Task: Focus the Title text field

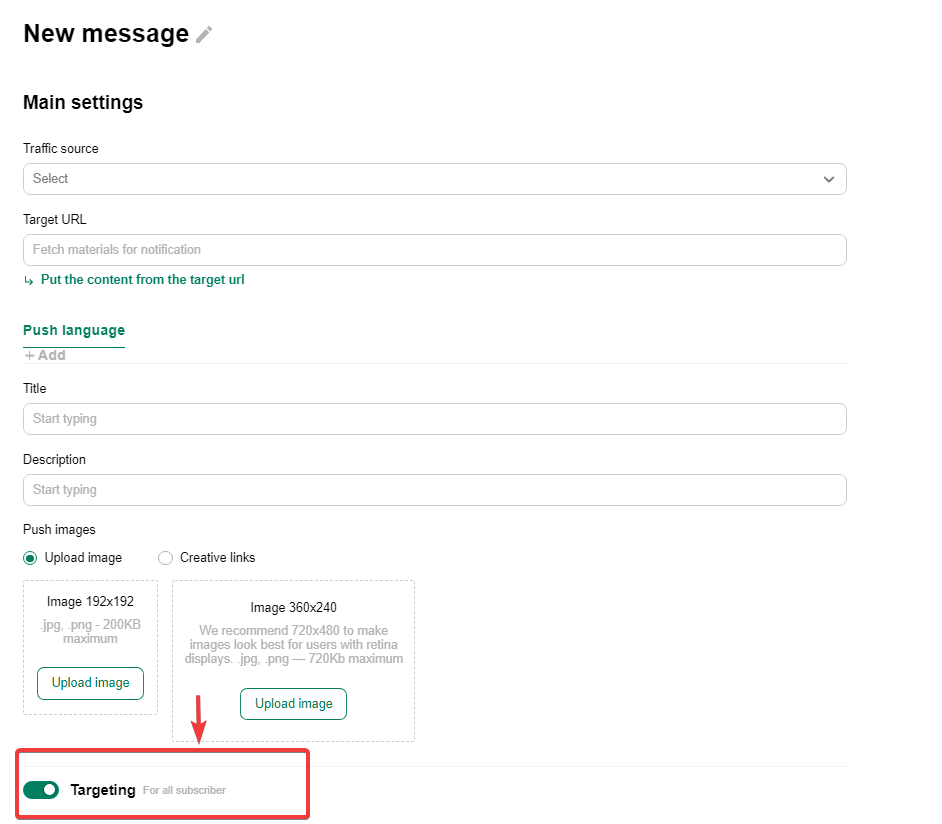Action: [434, 419]
